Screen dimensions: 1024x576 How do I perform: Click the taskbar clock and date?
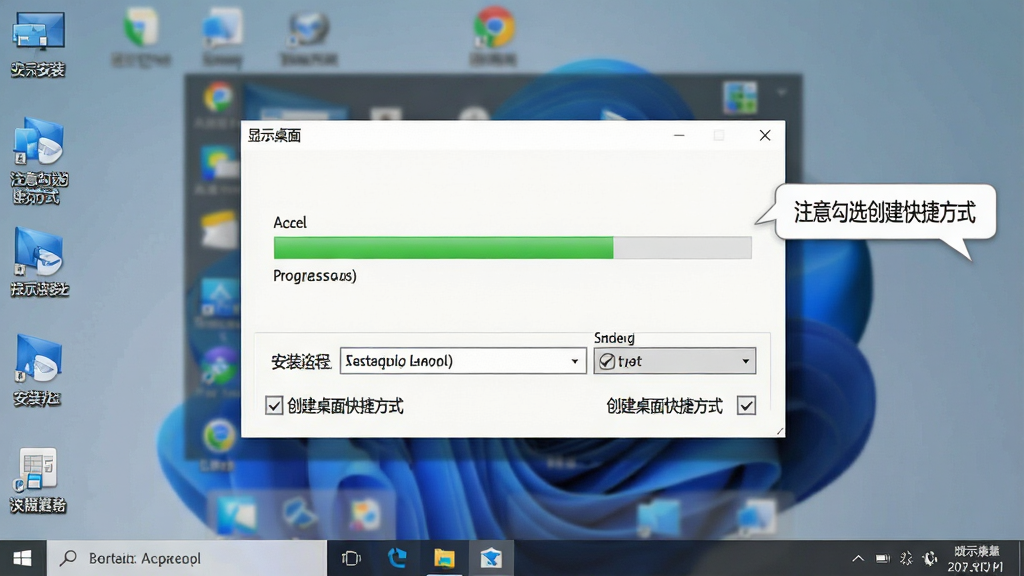pyautogui.click(x=976, y=559)
